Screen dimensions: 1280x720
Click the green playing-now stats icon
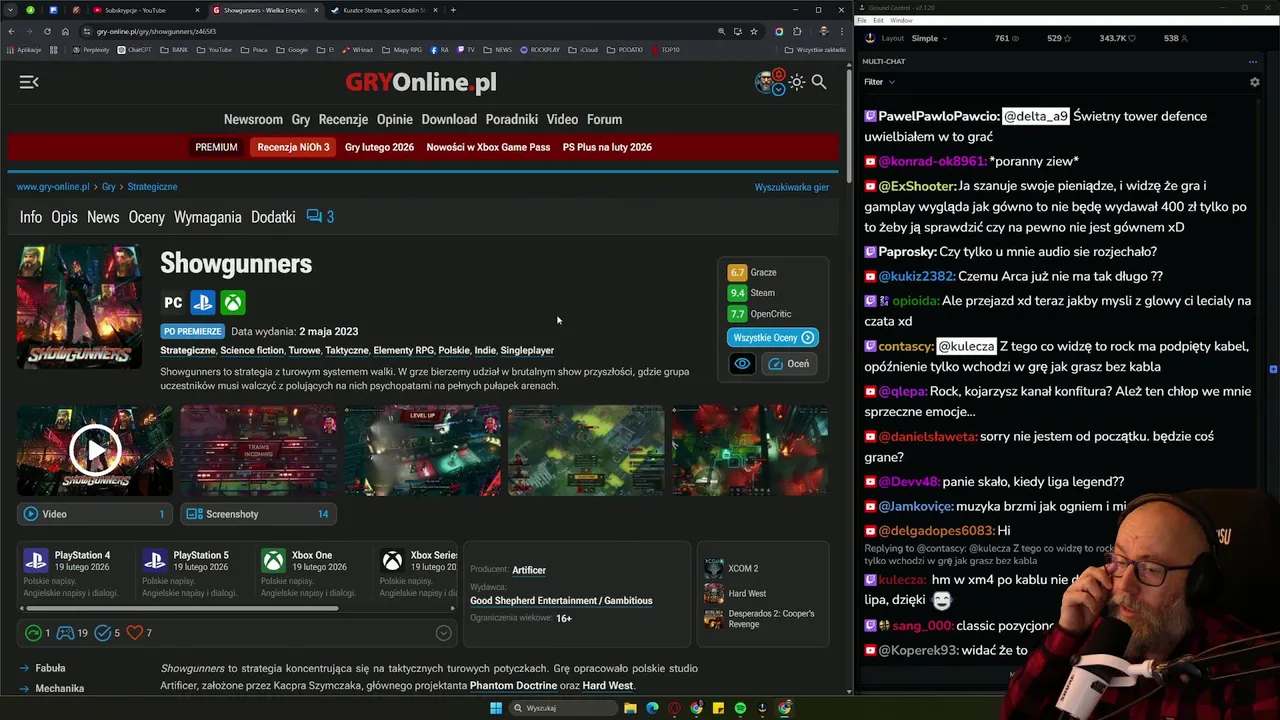pos(33,633)
